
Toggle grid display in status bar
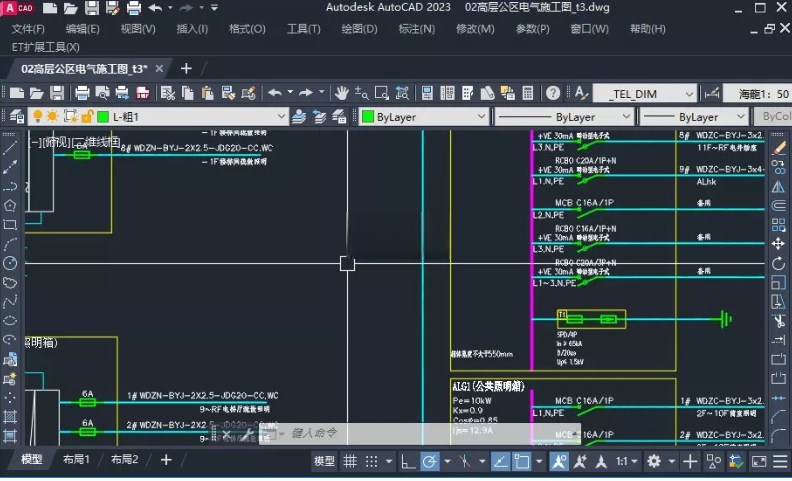351,461
